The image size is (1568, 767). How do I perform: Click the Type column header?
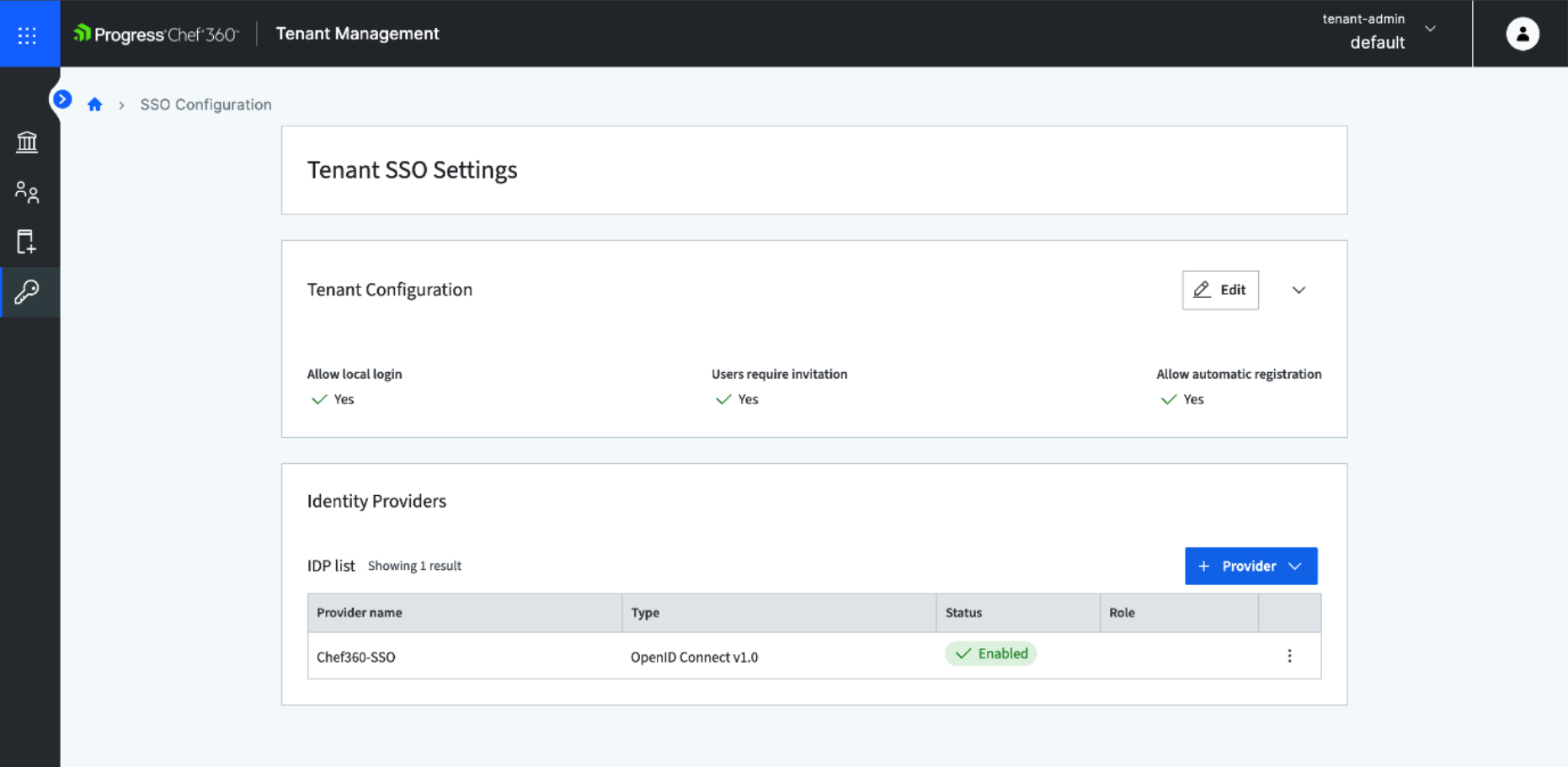coord(645,613)
